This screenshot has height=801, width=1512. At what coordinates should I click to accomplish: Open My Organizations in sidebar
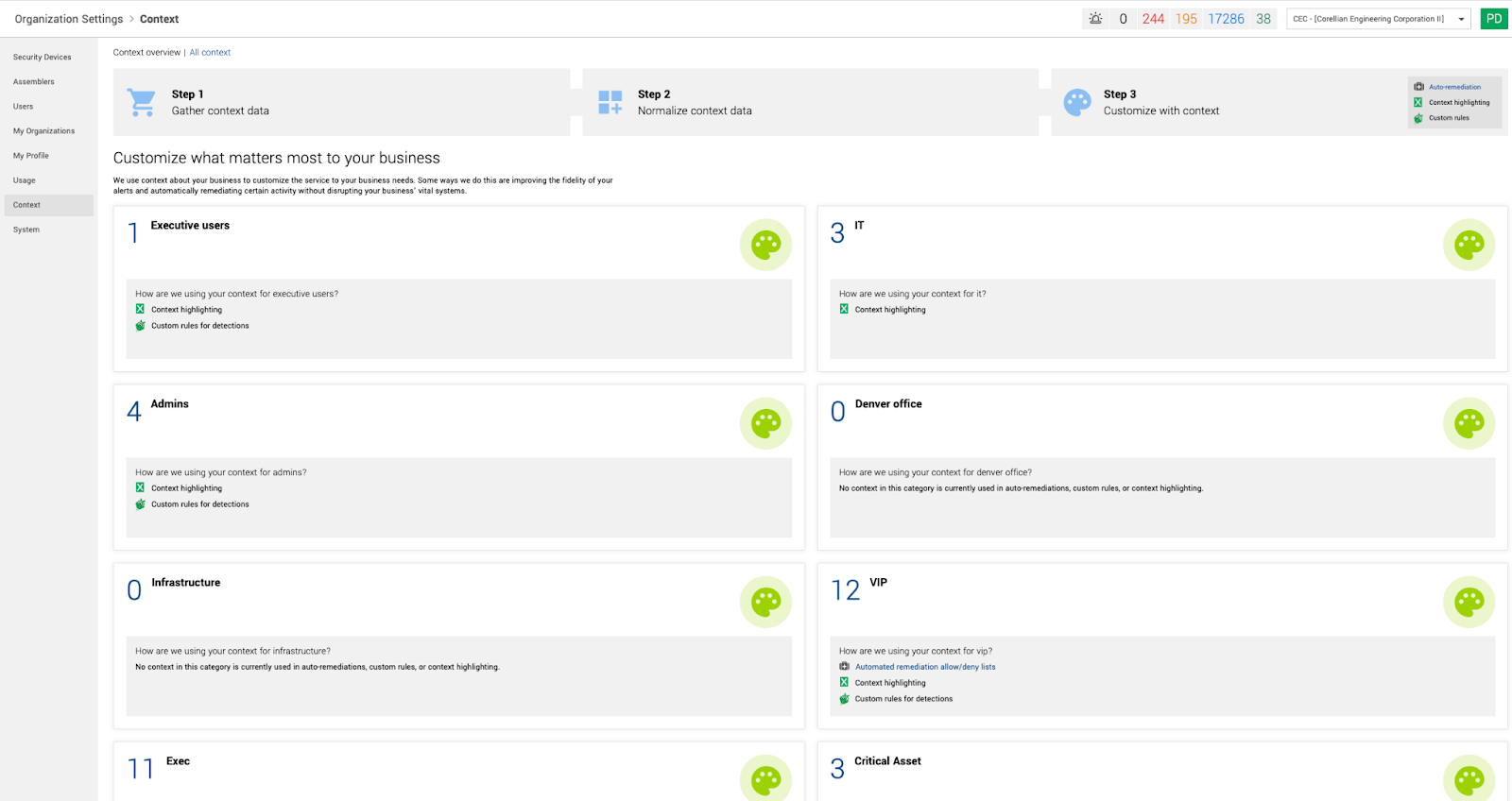[x=43, y=130]
